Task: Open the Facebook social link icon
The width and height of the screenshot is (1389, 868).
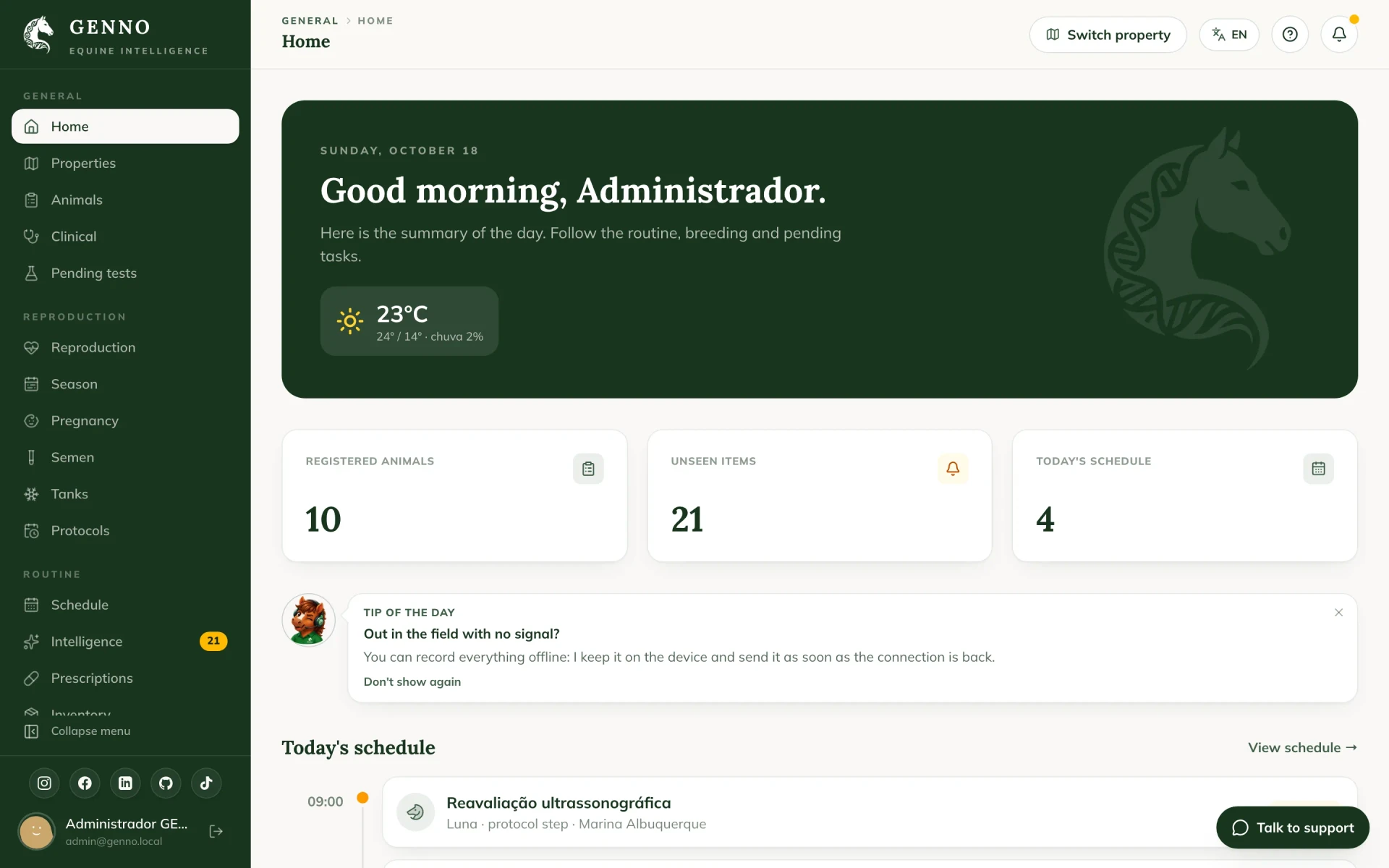Action: click(85, 783)
